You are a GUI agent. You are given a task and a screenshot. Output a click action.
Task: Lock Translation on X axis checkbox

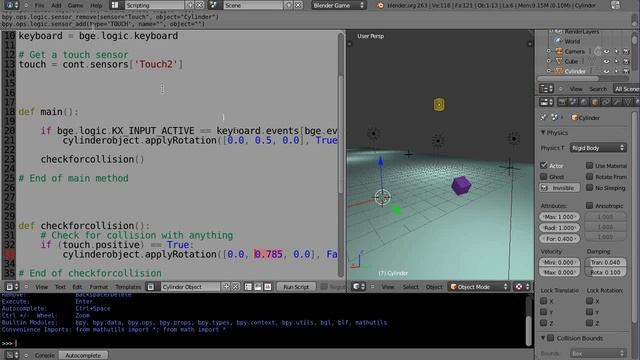point(544,301)
